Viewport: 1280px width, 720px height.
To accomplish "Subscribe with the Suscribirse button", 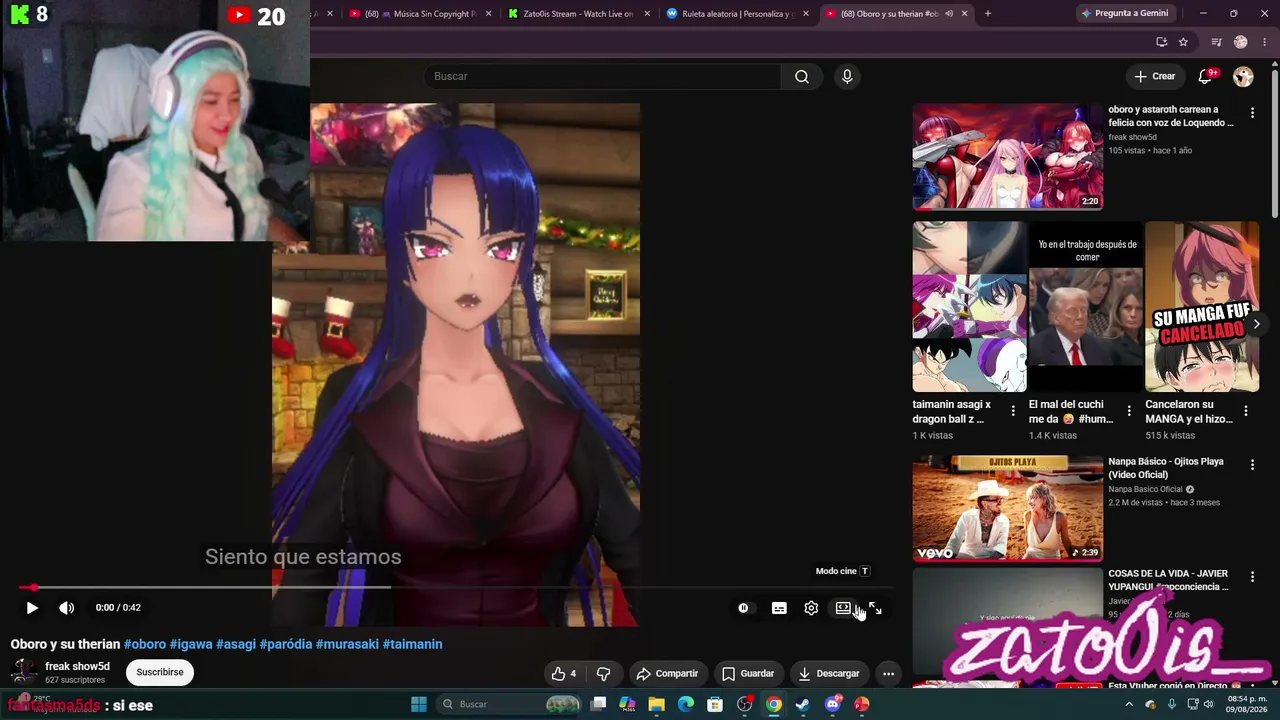I will click(x=160, y=672).
